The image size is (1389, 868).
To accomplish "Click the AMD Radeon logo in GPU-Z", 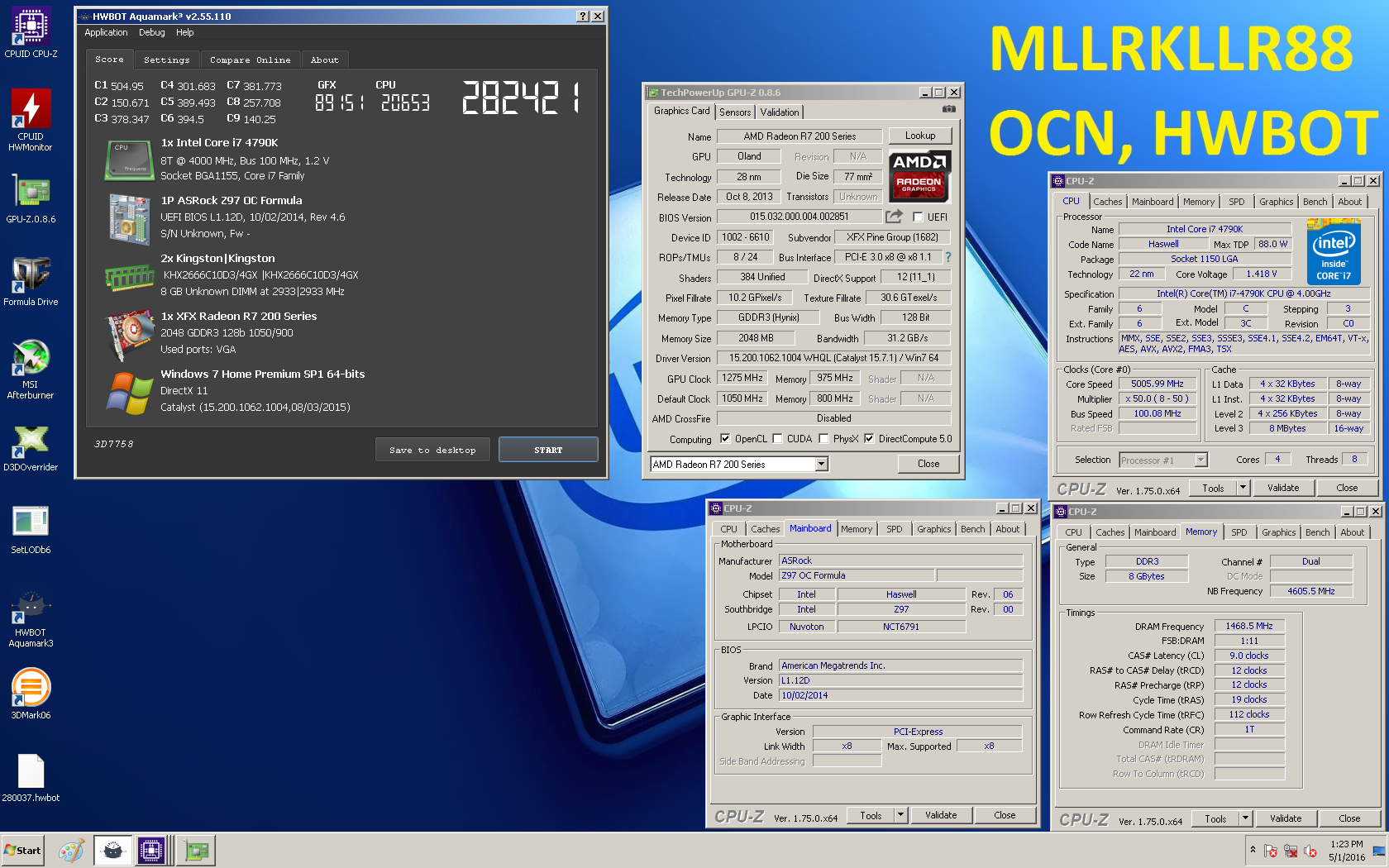I will pos(919,175).
